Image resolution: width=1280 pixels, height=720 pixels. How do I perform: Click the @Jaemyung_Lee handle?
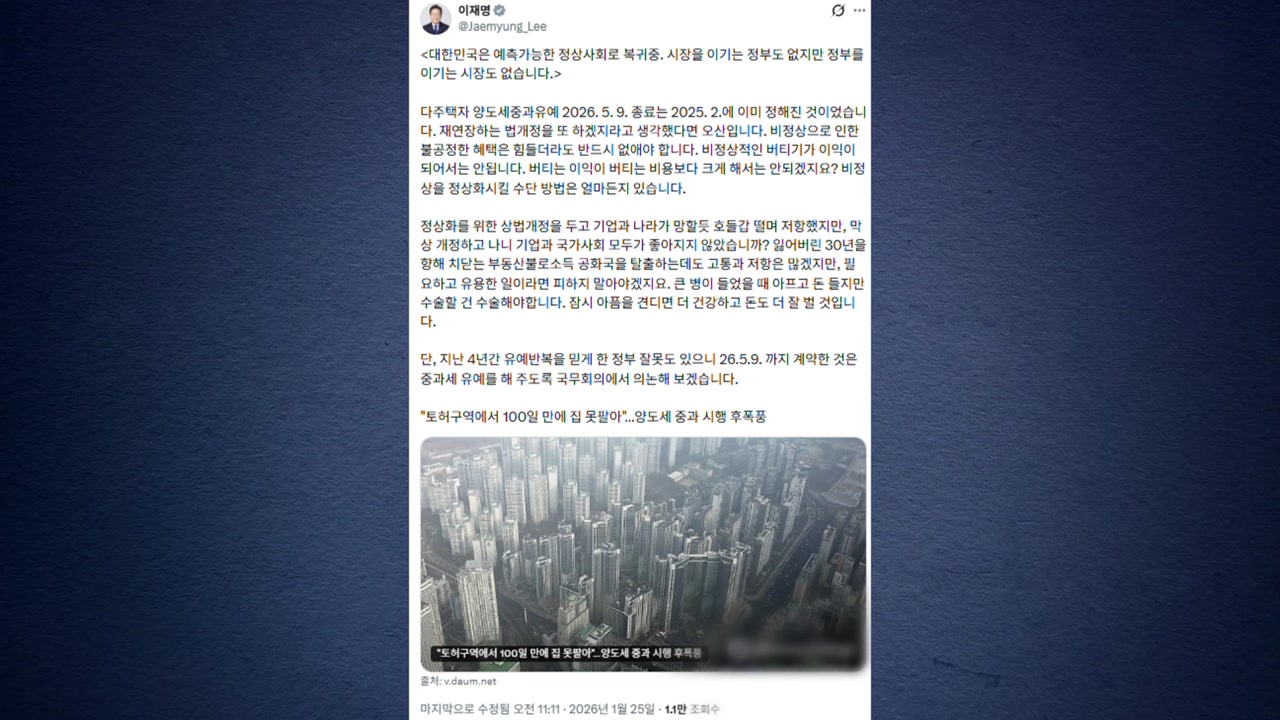click(502, 27)
